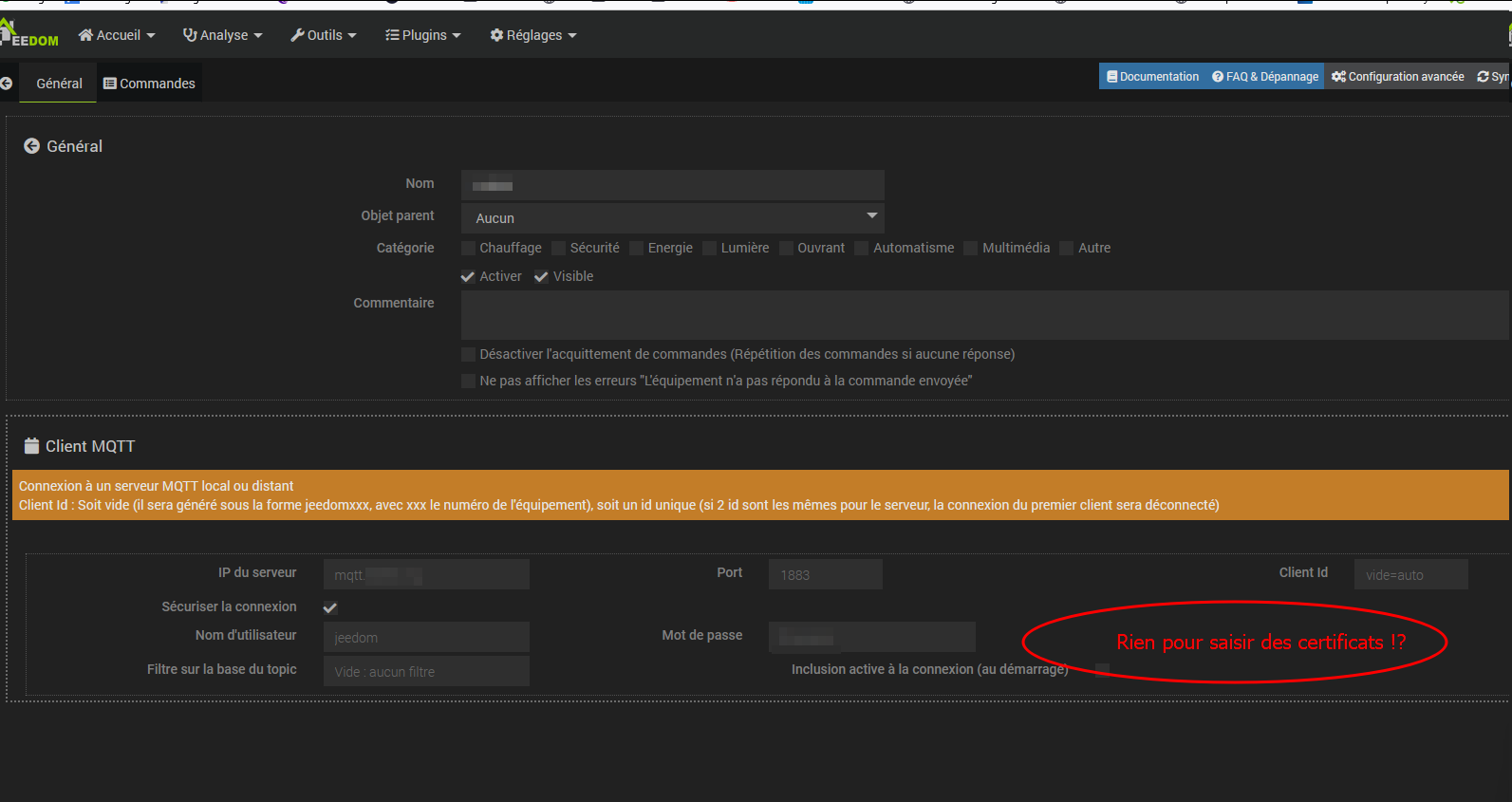
Task: Toggle the Visible checkbox
Action: [541, 277]
